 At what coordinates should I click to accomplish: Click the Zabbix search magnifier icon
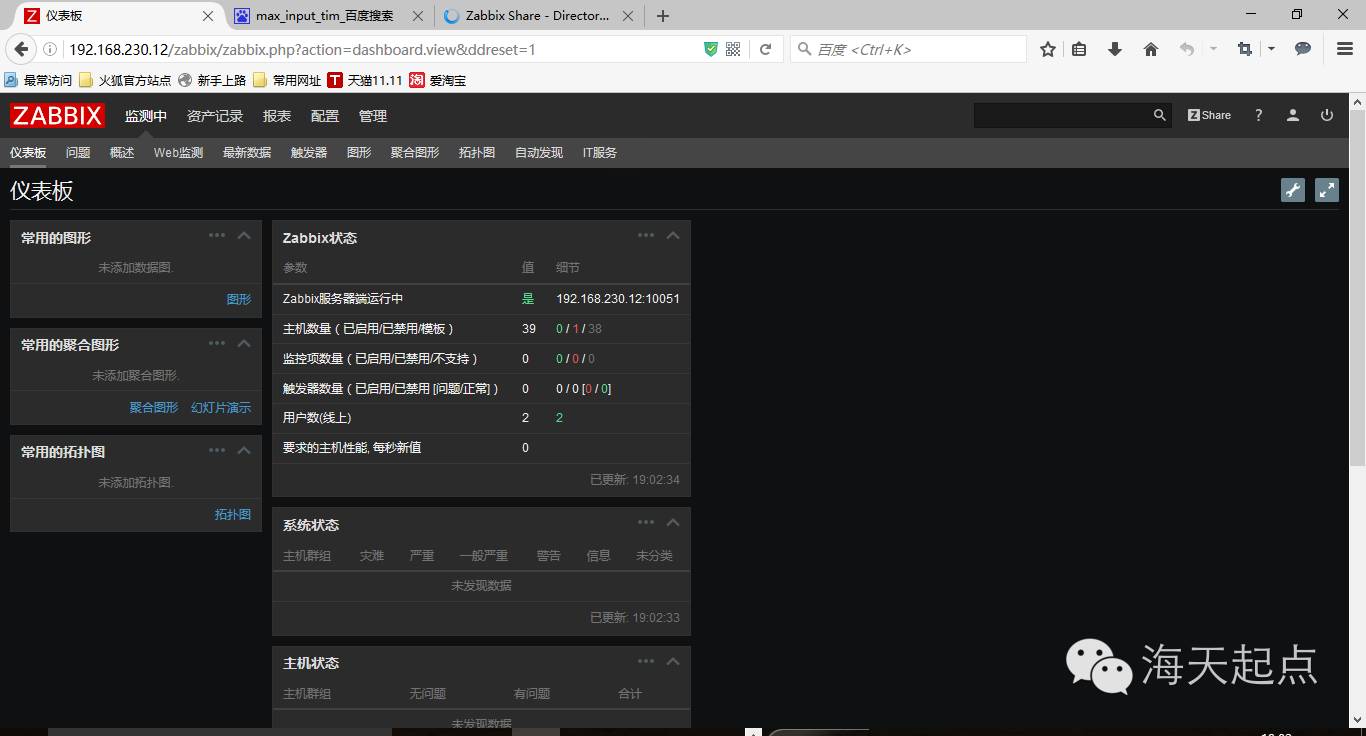click(x=1160, y=115)
